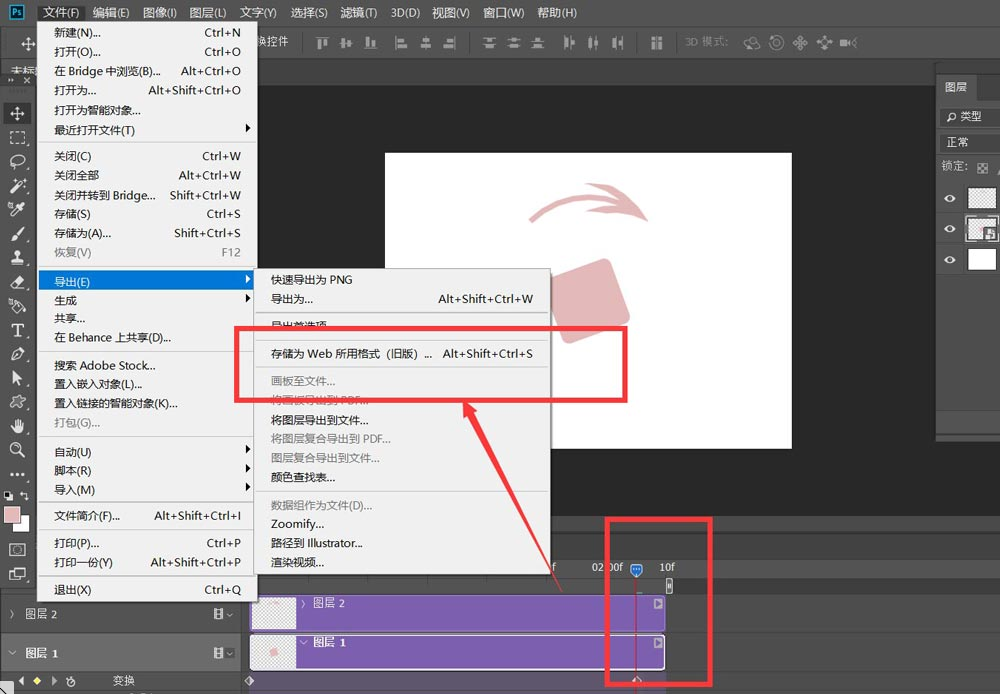This screenshot has height=694, width=1002.
Task: Open the Edit Toolbar three-dots button
Action: click(x=17, y=474)
